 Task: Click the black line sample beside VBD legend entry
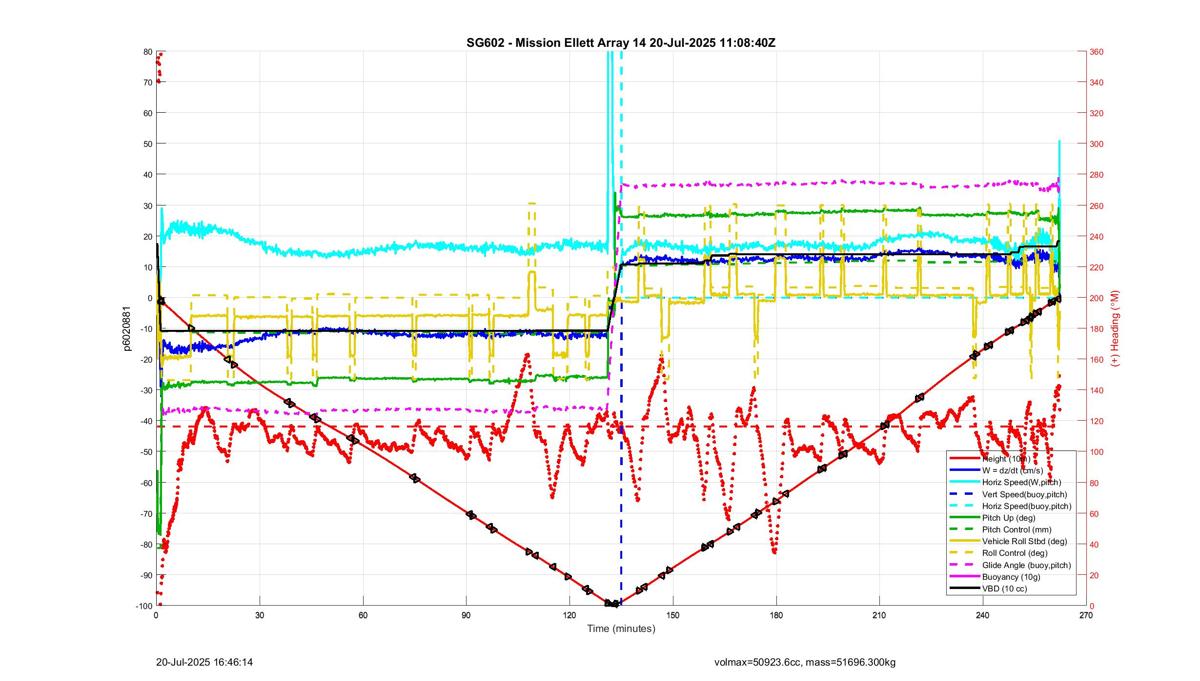click(x=963, y=590)
